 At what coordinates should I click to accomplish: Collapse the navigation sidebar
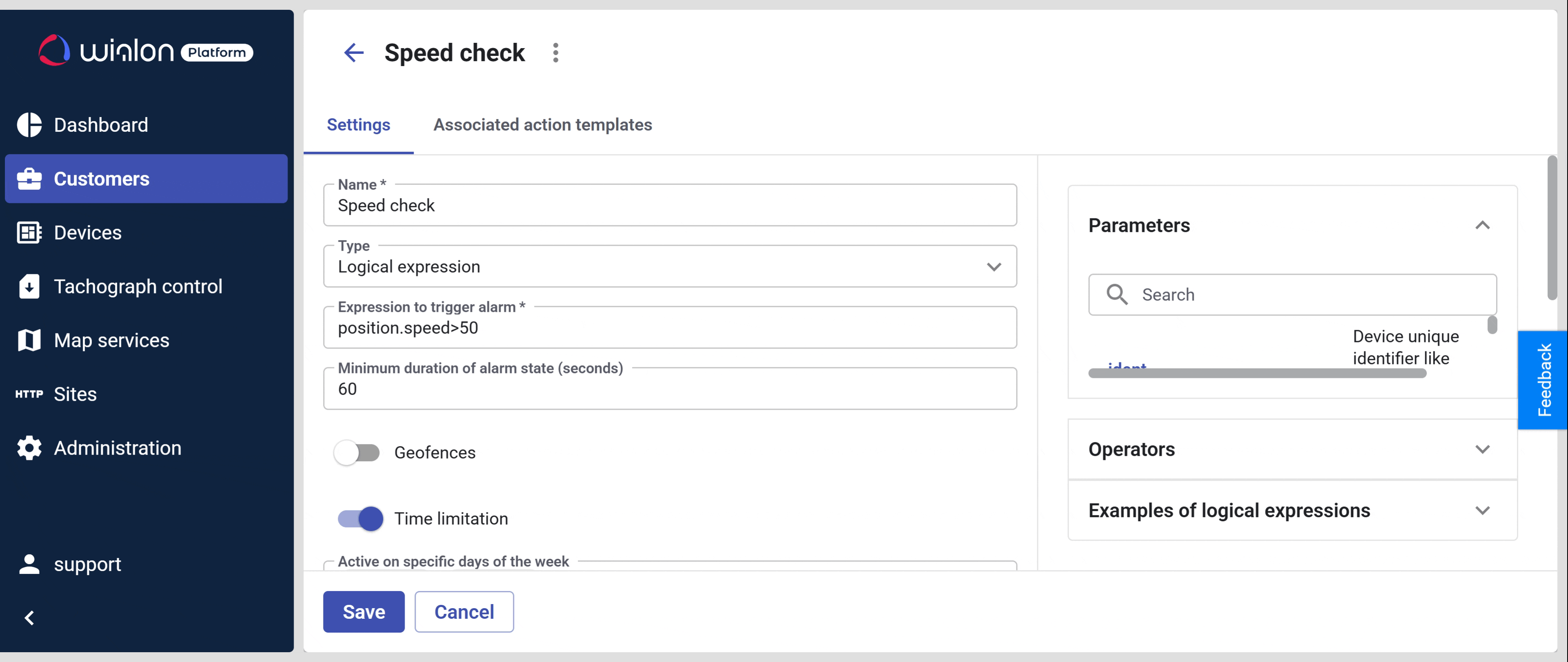tap(29, 617)
